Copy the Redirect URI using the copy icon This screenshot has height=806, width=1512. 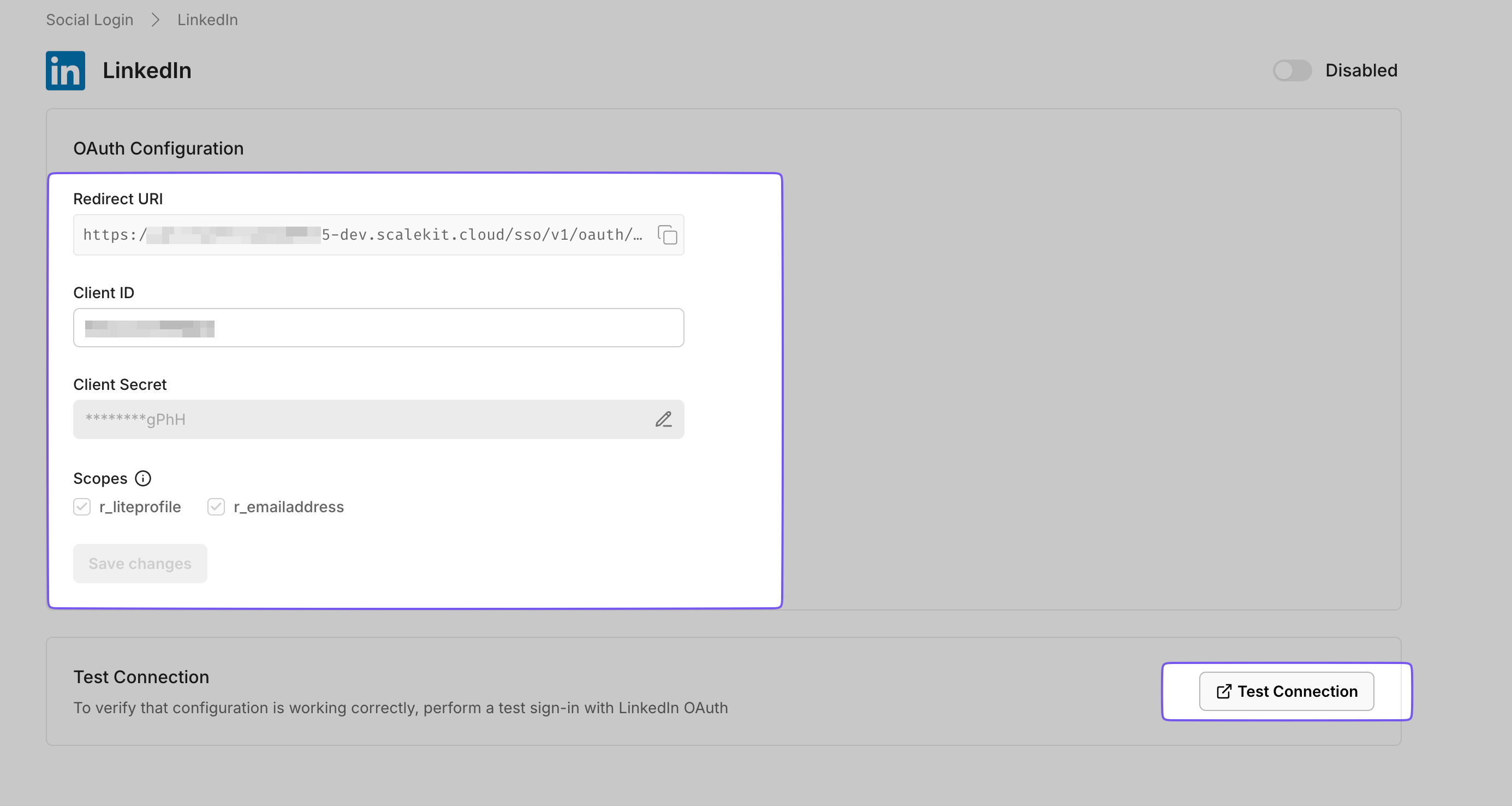coord(668,235)
